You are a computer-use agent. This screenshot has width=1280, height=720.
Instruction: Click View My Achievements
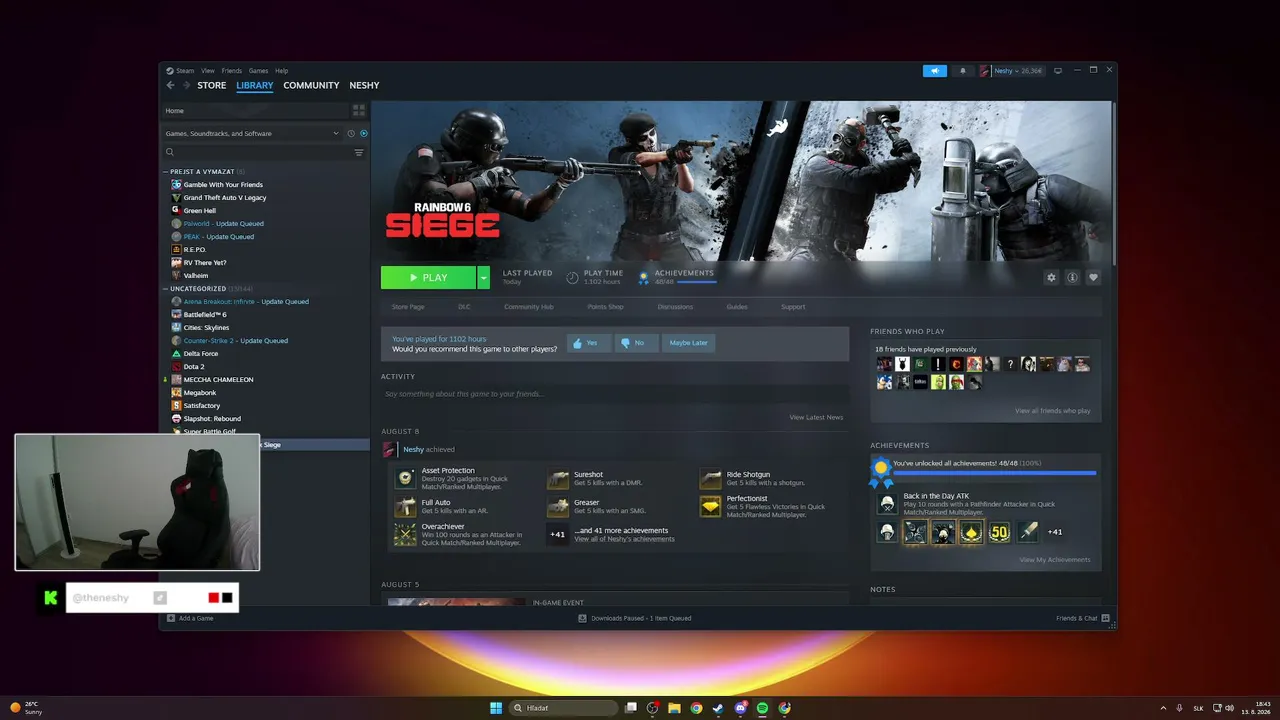(x=1055, y=560)
